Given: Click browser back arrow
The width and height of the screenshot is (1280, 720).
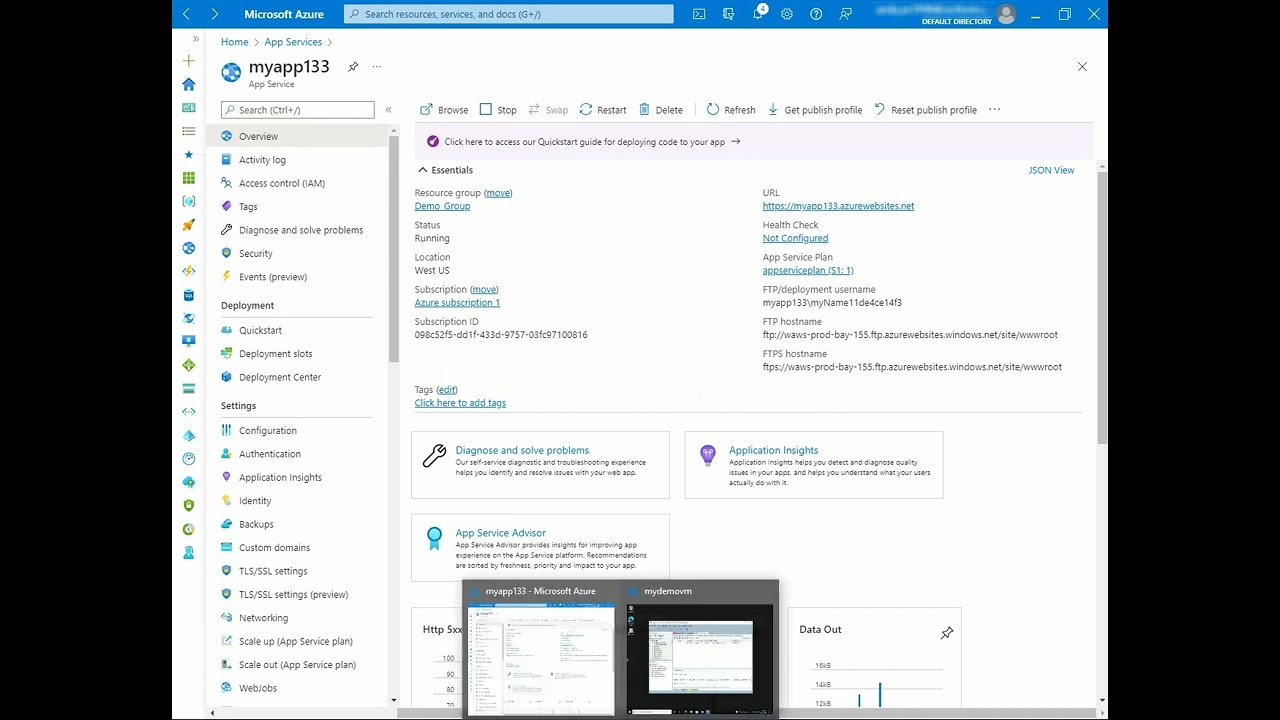Looking at the screenshot, I should click(186, 14).
